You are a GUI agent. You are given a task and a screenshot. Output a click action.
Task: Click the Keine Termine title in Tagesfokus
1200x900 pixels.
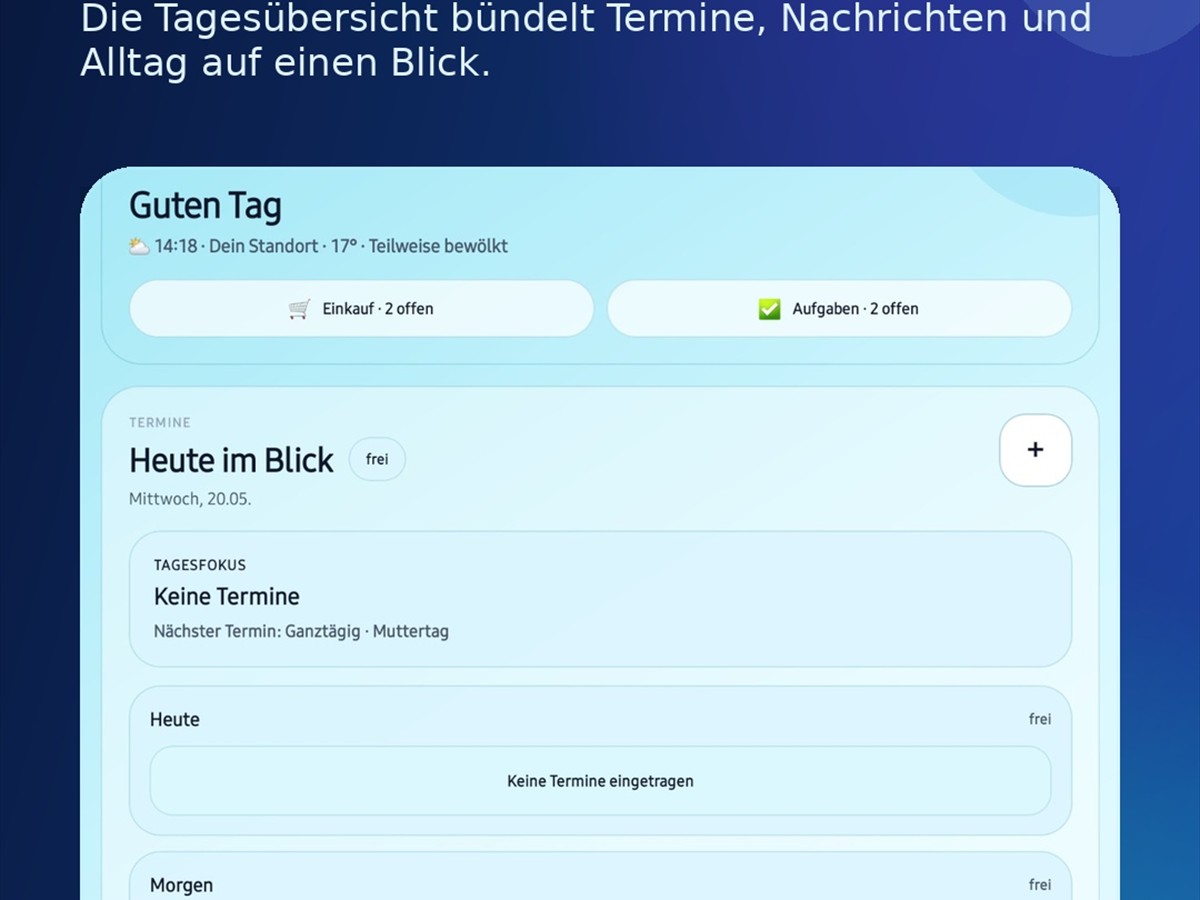pyautogui.click(x=227, y=597)
